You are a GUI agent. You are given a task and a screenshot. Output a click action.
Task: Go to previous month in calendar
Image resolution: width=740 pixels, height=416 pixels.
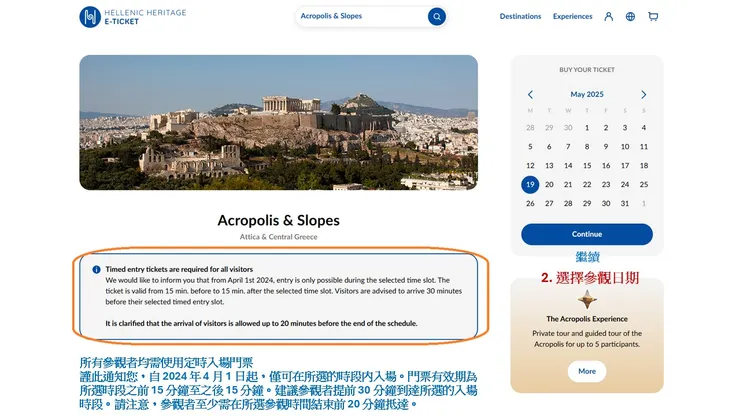pos(530,94)
